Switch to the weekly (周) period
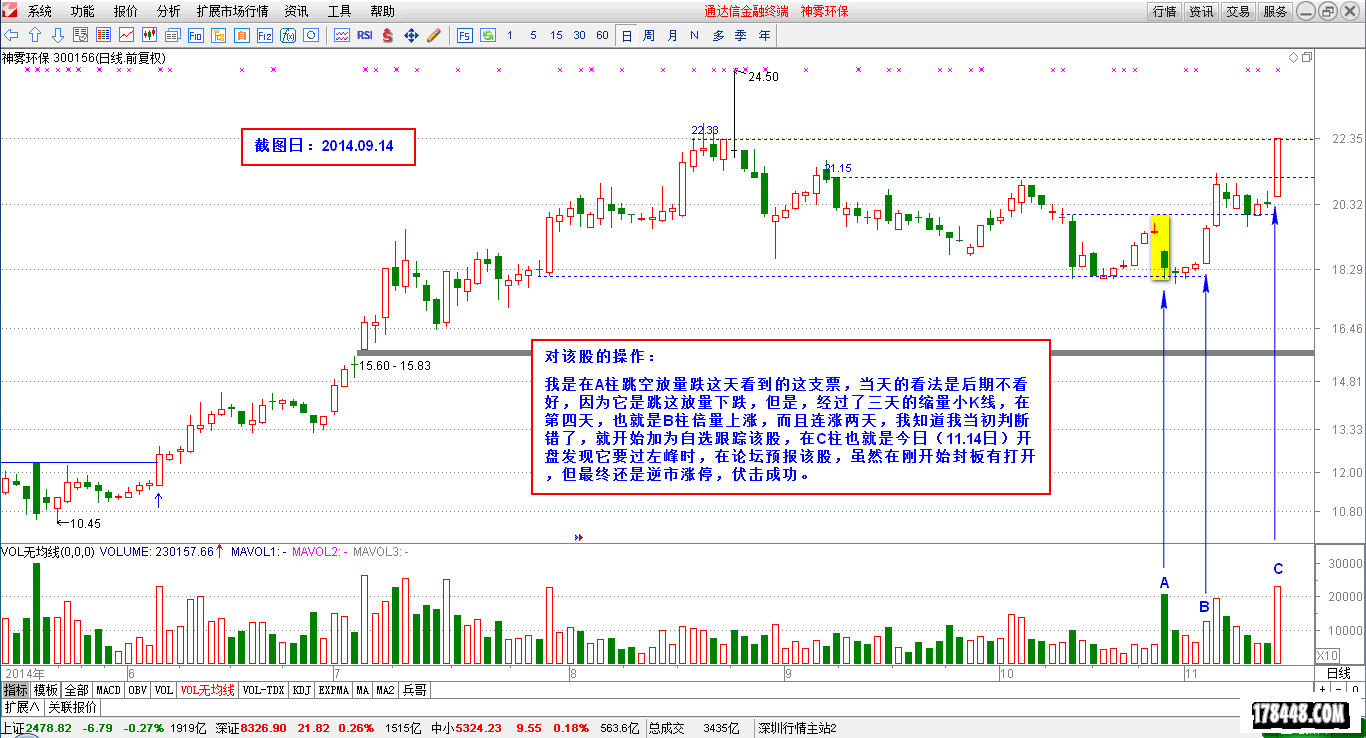The width and height of the screenshot is (1366, 738). tap(648, 35)
